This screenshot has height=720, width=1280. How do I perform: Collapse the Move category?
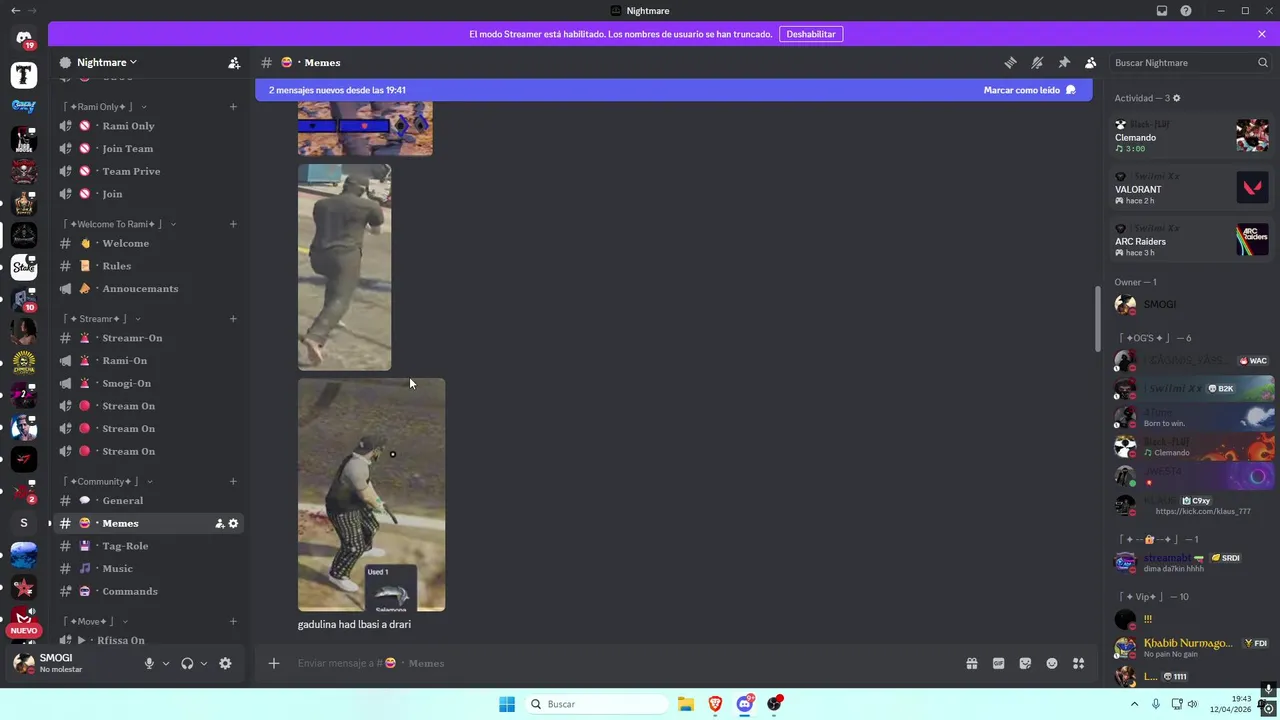point(95,621)
